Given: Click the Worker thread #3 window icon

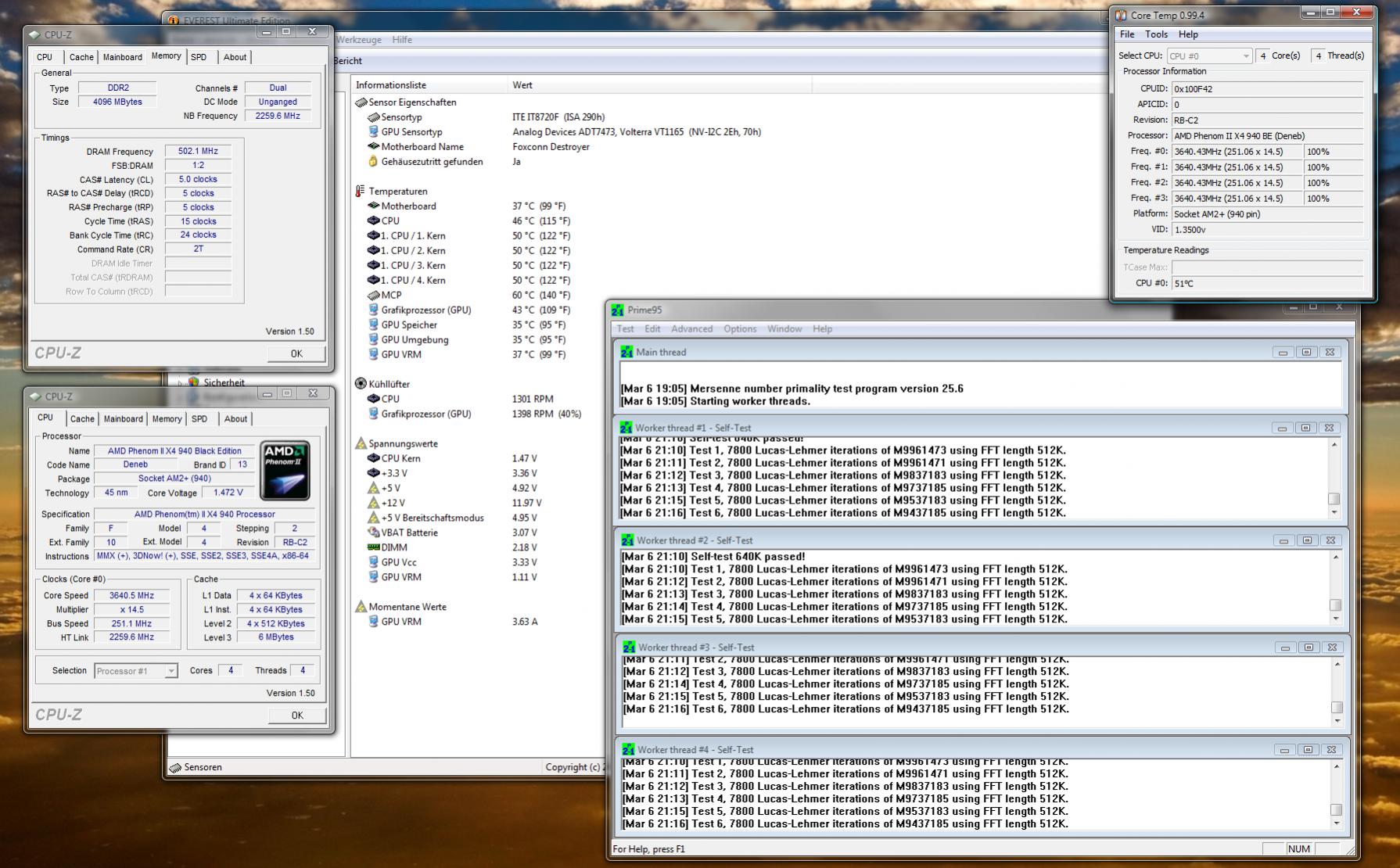Looking at the screenshot, I should pos(629,647).
